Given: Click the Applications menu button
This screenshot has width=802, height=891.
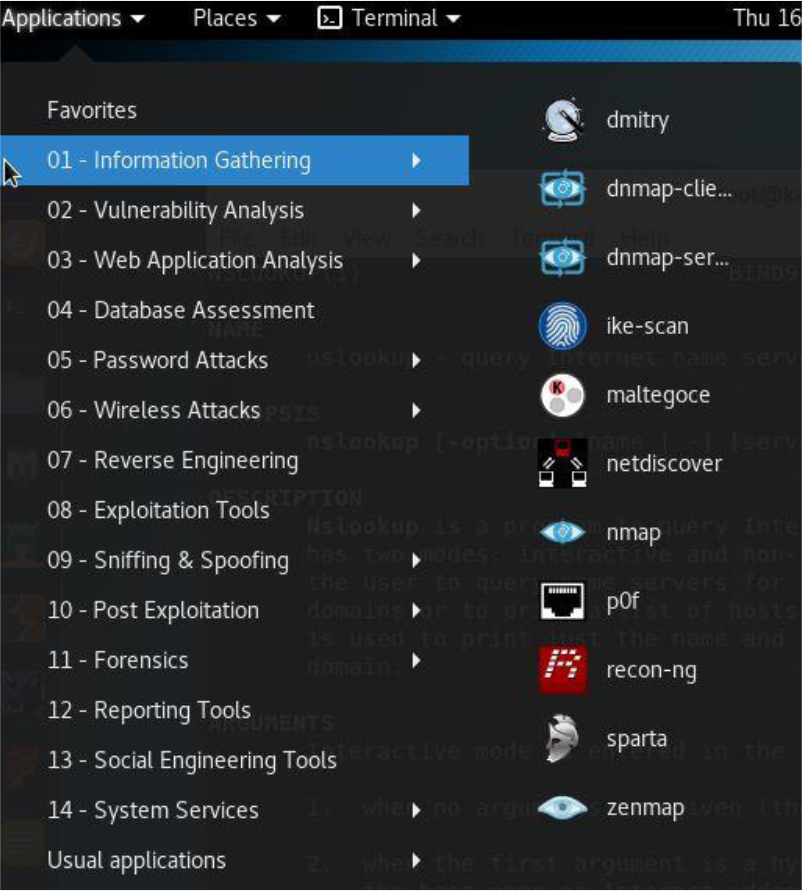Looking at the screenshot, I should (x=73, y=18).
